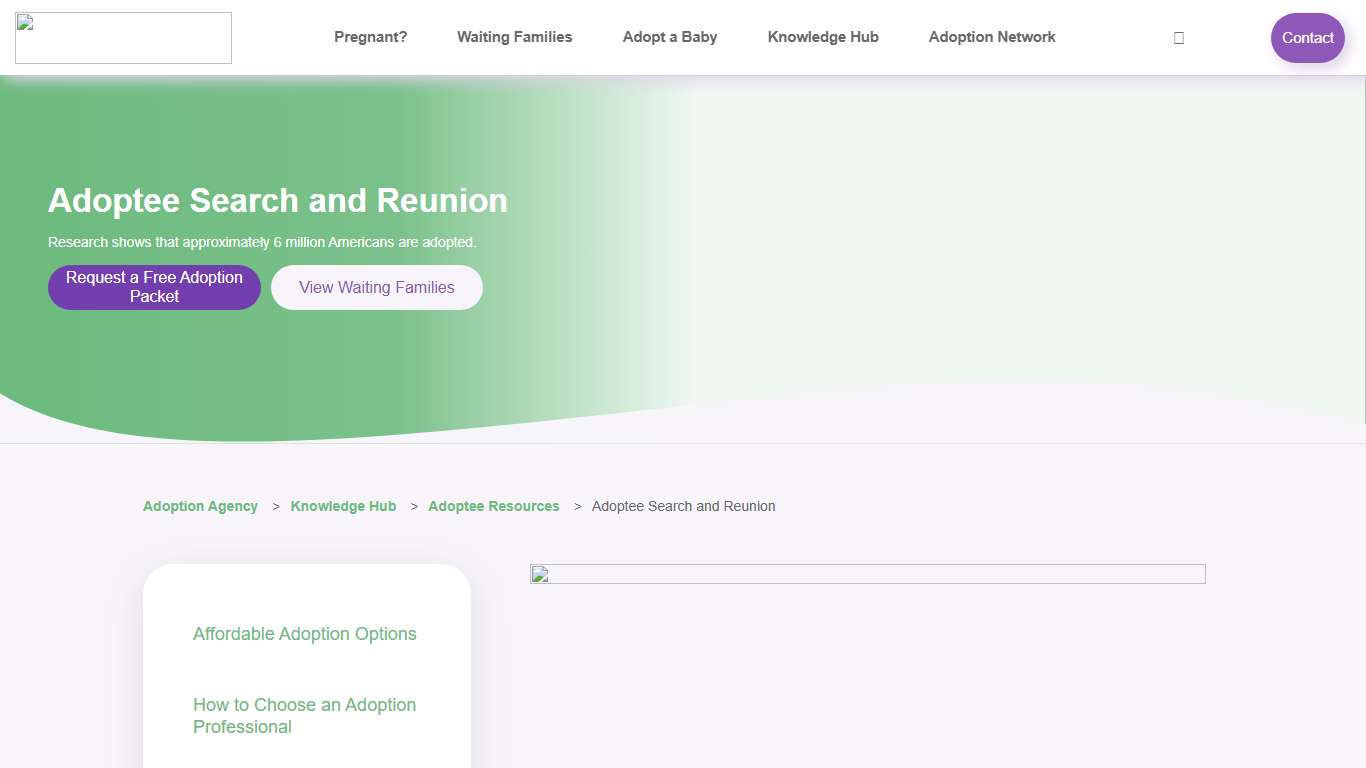Viewport: 1366px width, 768px height.
Task: Expand the Adoption Network navigation dropdown
Action: click(991, 37)
